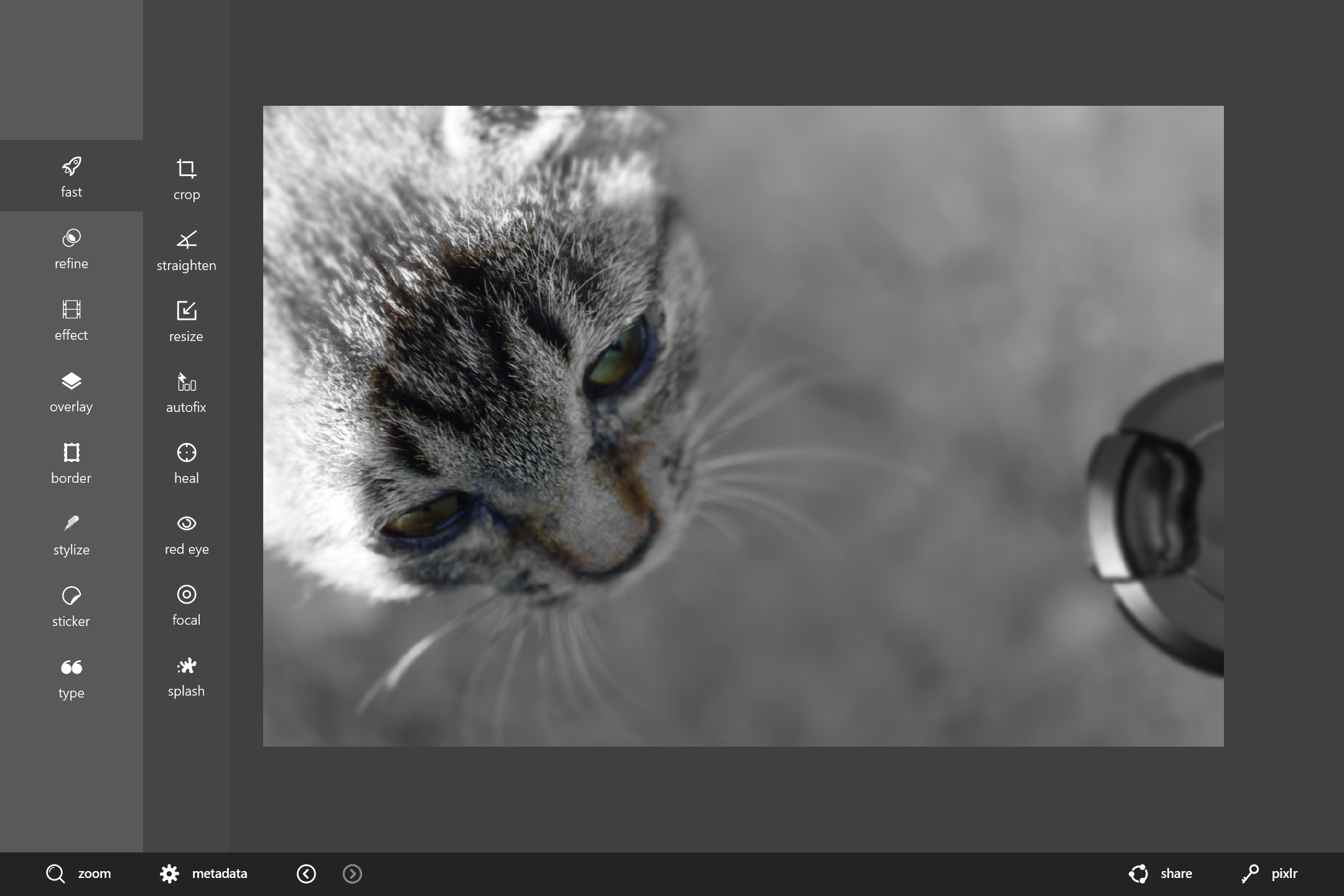Click the share button

click(1160, 874)
